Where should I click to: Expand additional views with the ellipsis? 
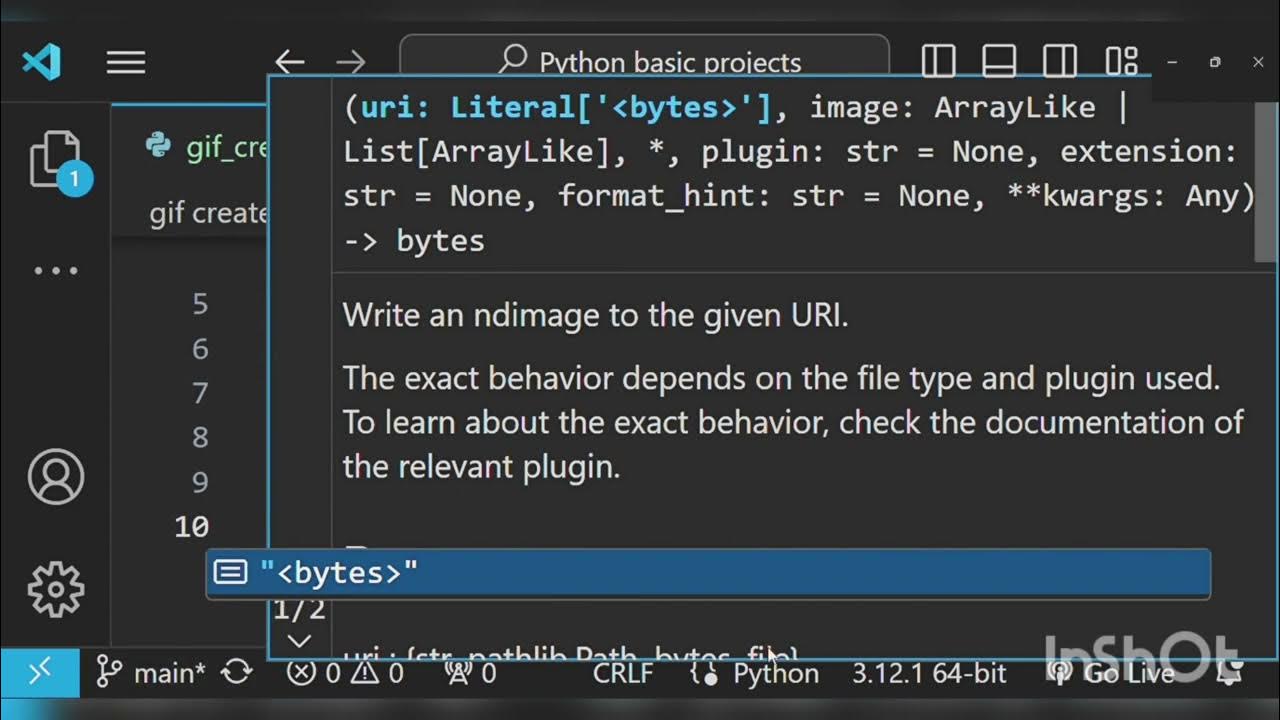[x=56, y=271]
